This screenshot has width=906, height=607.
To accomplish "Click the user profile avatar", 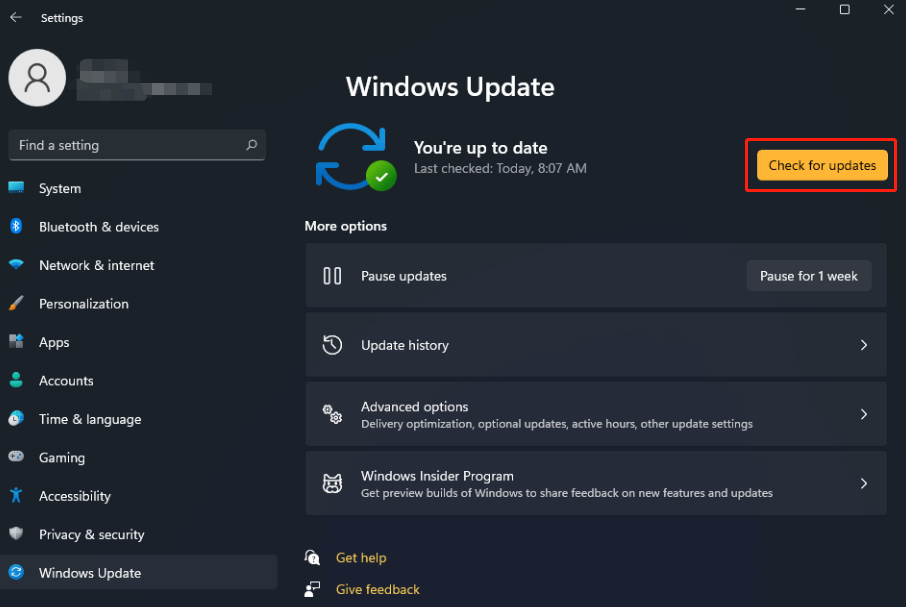I will 37,77.
